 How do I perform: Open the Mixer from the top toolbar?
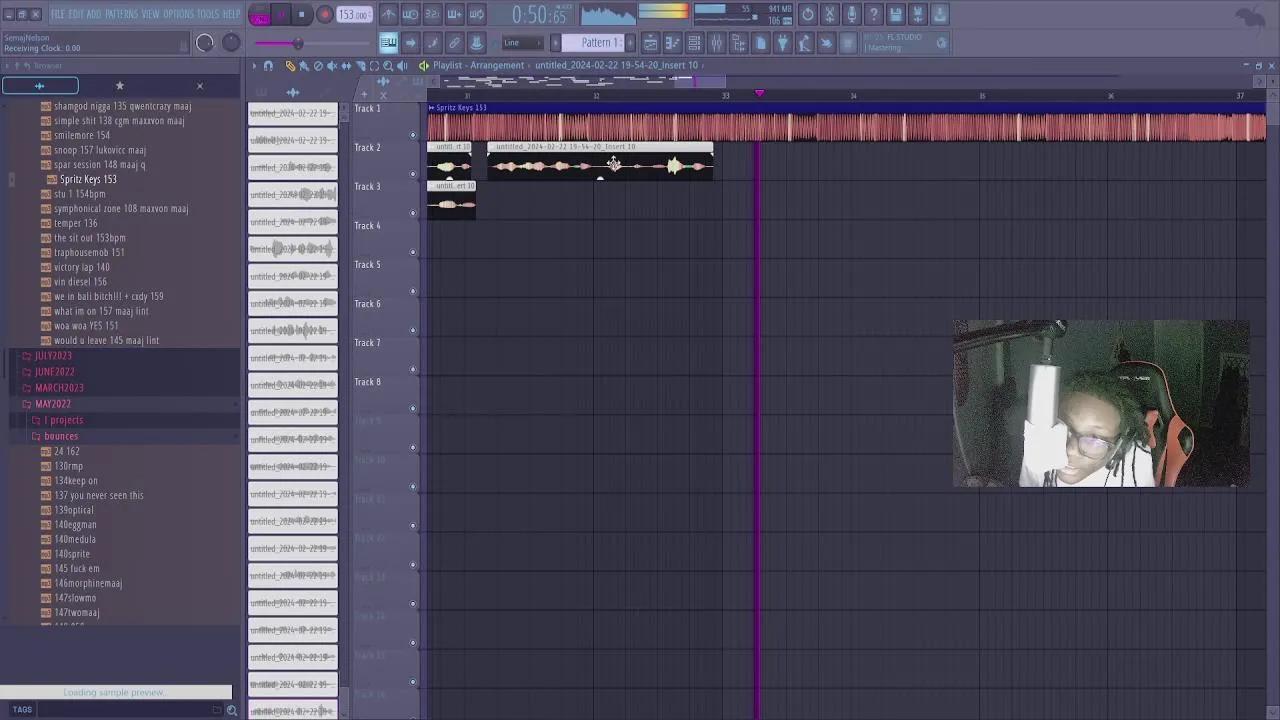[x=717, y=42]
